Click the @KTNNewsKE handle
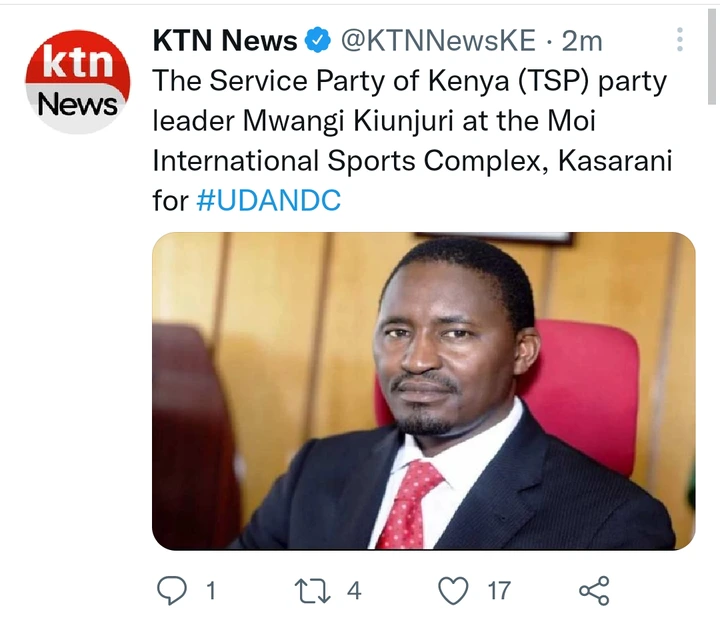 (x=438, y=40)
